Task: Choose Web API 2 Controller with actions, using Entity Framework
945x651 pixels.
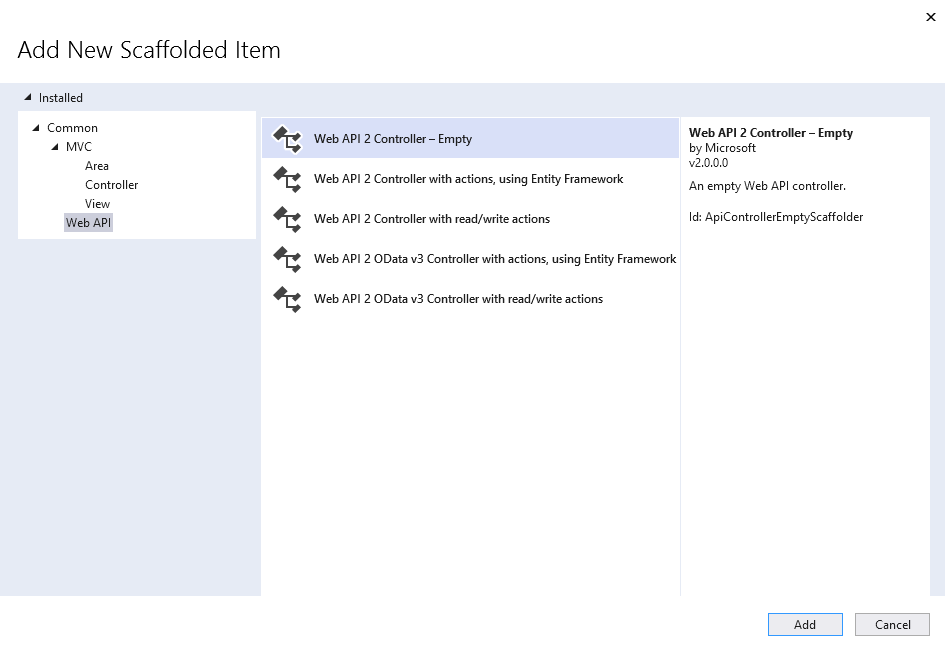Action: click(x=468, y=179)
